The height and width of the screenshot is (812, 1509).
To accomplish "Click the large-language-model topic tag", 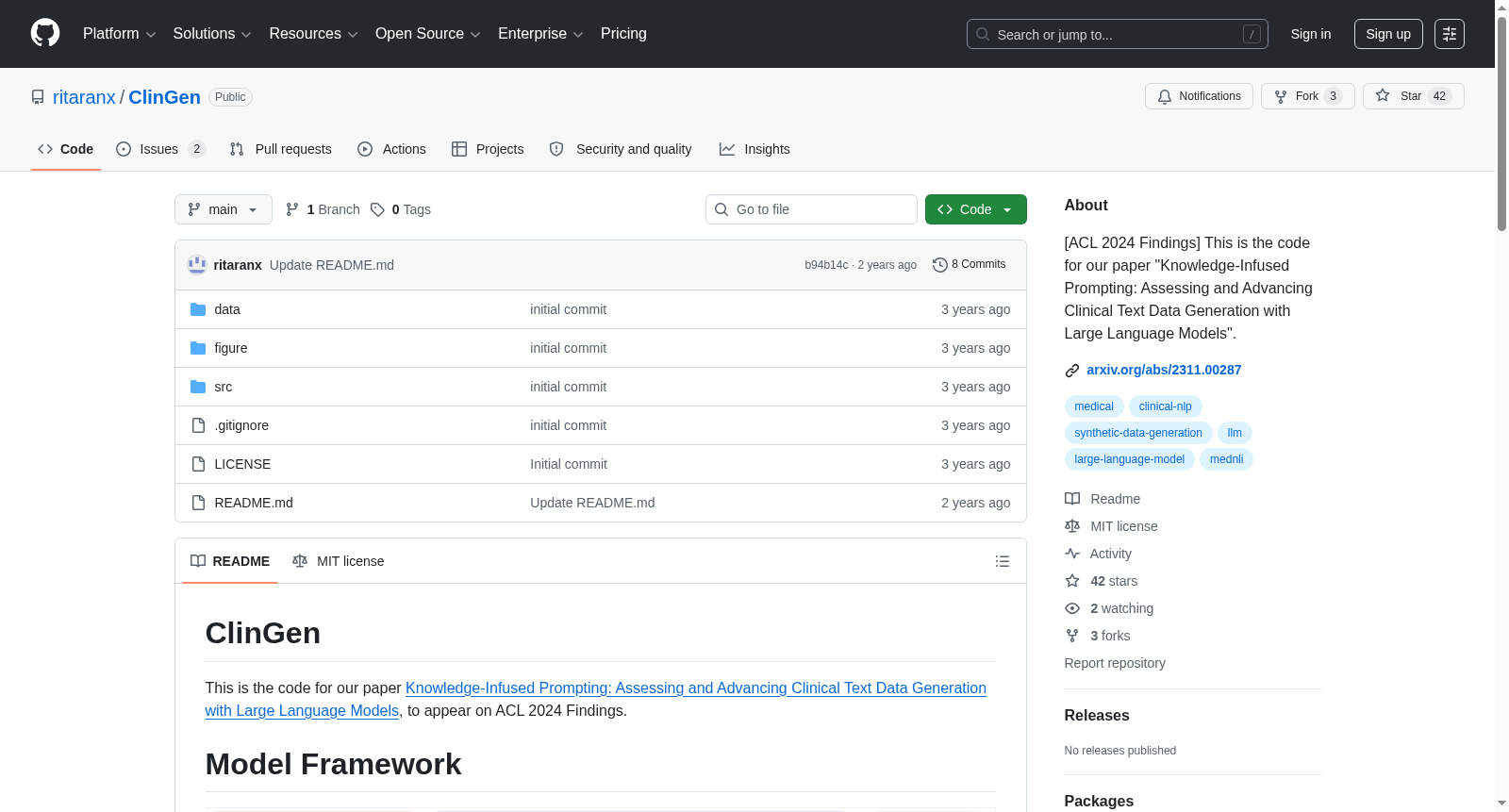I will 1130,459.
